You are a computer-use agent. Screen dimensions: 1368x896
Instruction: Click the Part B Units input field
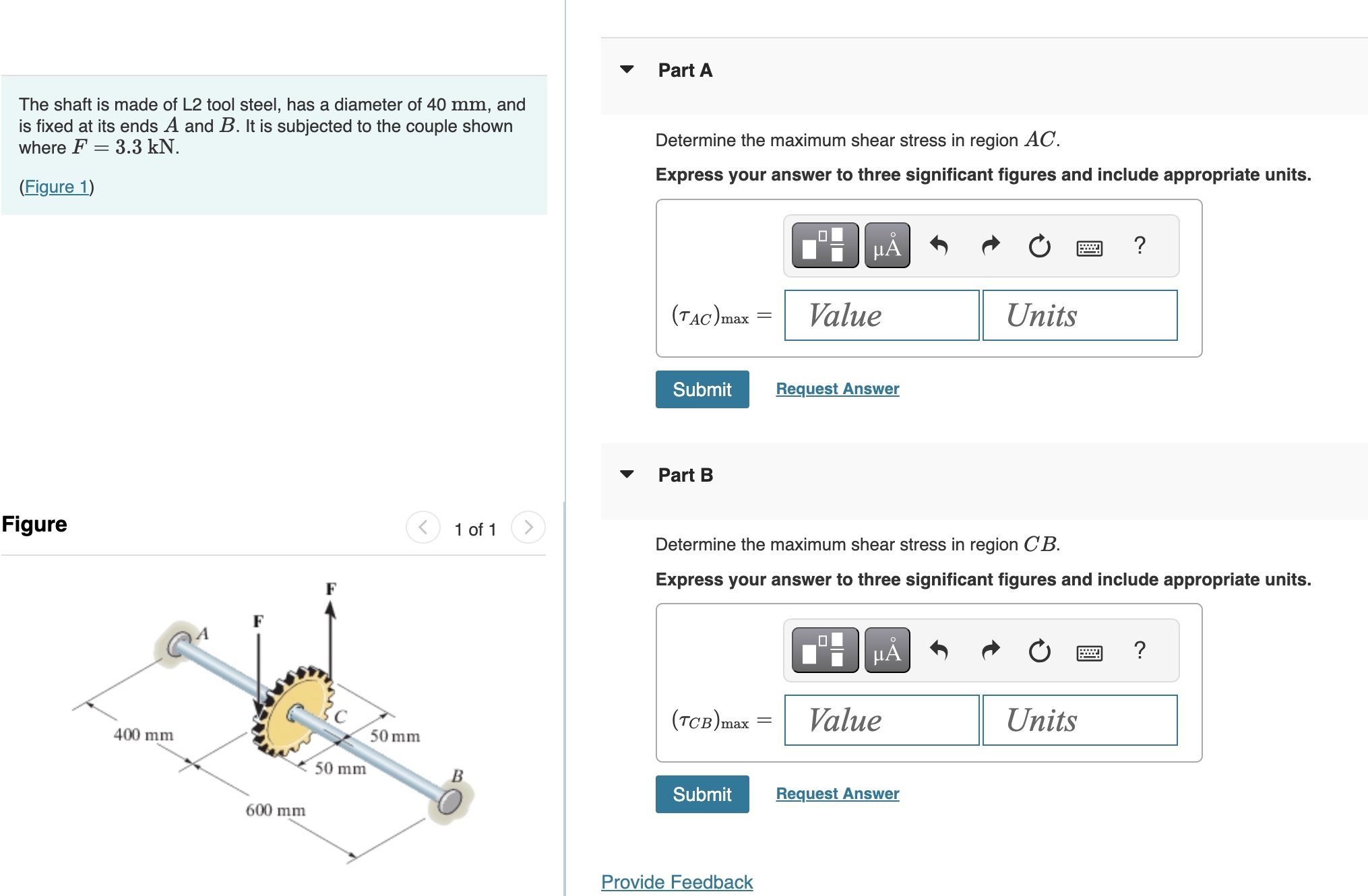(1080, 720)
